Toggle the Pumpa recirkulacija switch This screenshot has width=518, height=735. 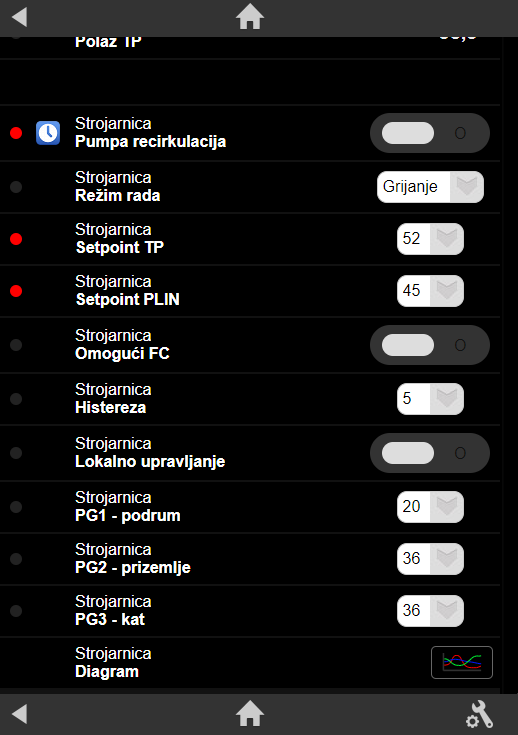(x=430, y=133)
